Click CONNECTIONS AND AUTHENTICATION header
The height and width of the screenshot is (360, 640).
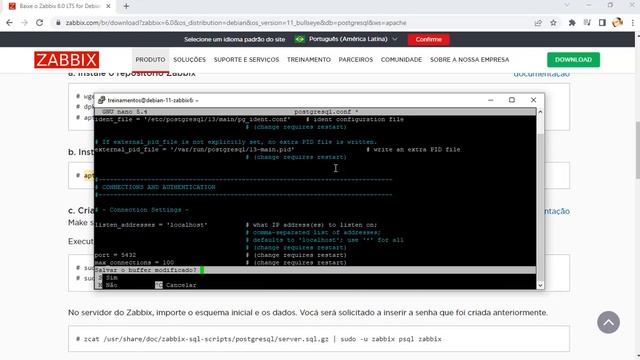click(158, 187)
